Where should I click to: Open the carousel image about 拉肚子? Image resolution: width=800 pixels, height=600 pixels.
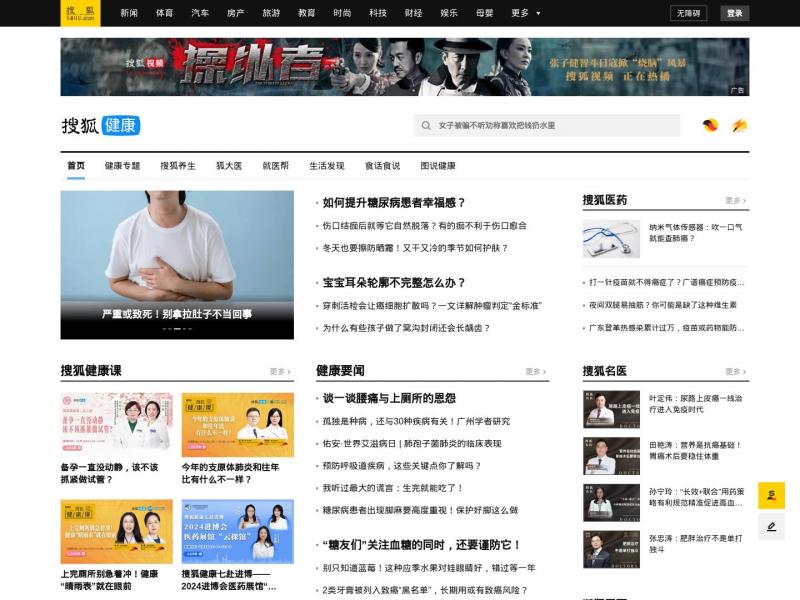pyautogui.click(x=177, y=265)
